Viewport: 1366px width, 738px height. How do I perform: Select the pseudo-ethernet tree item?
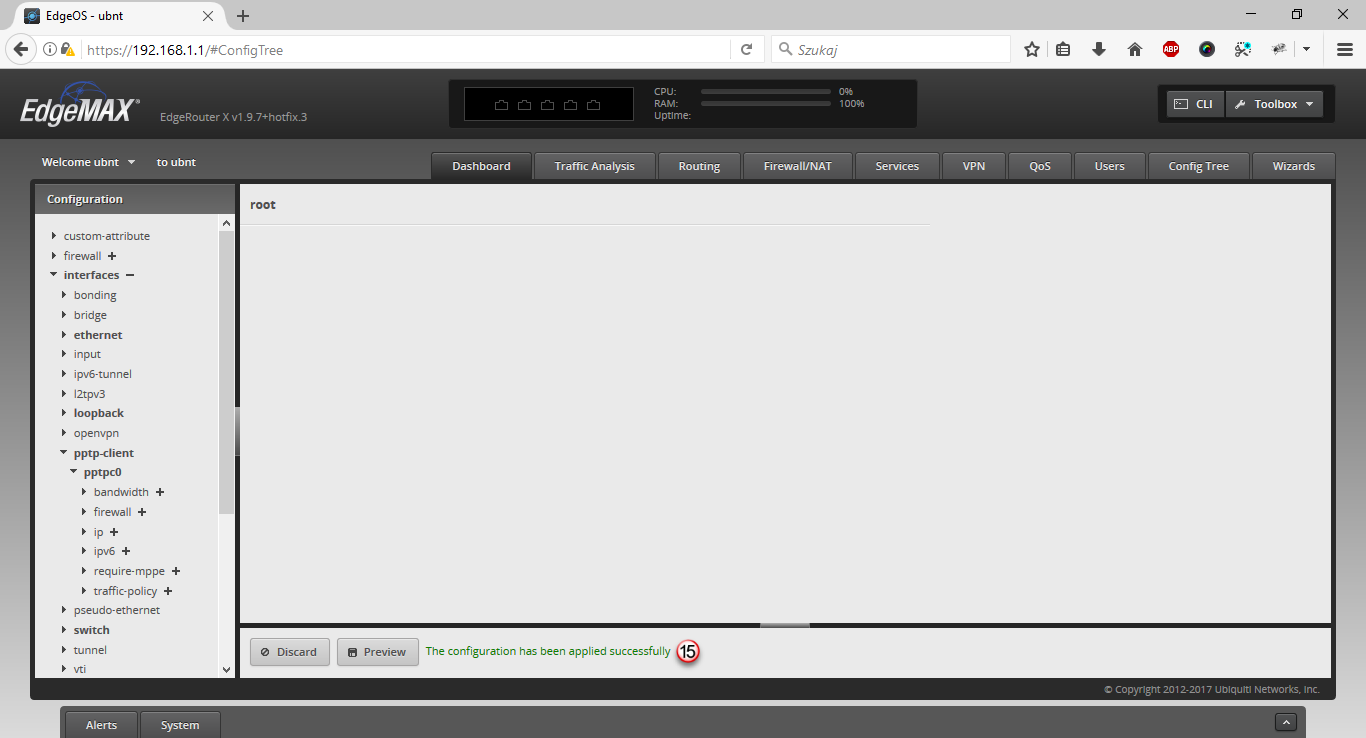click(117, 610)
